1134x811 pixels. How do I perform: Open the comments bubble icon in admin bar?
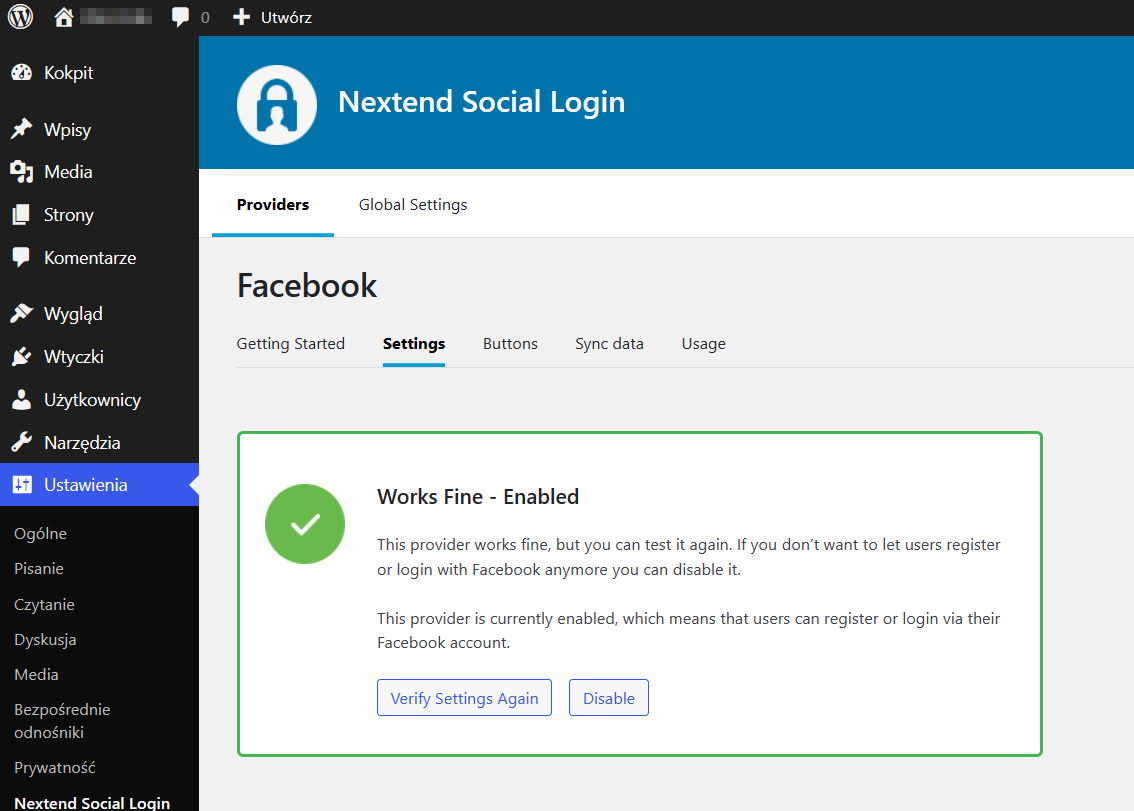[180, 17]
